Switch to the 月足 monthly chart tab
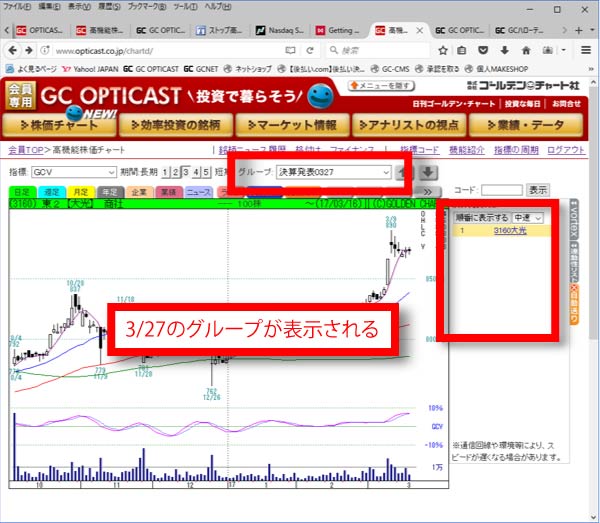The image size is (600, 523). pos(81,192)
